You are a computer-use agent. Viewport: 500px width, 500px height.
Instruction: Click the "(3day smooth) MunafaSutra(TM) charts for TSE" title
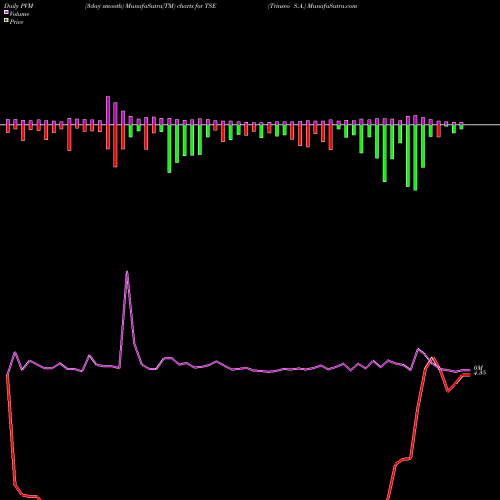point(151,6)
